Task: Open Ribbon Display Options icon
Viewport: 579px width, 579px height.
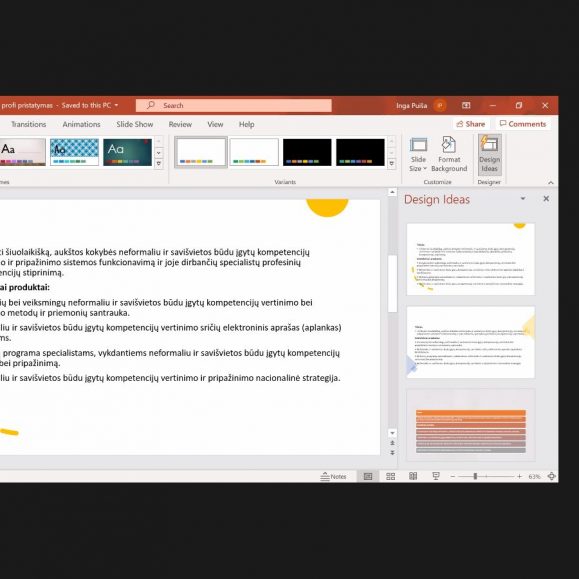Action: pyautogui.click(x=466, y=106)
